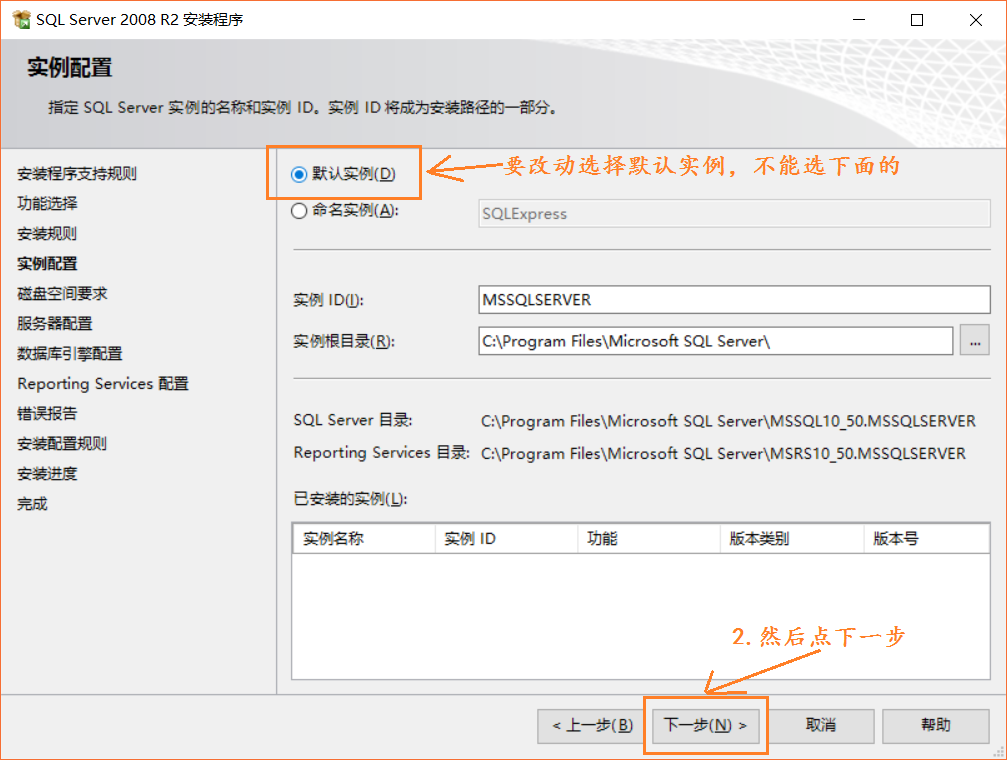
Task: Click the 实例 ID field containing MSSQLSERVER
Action: point(734,299)
